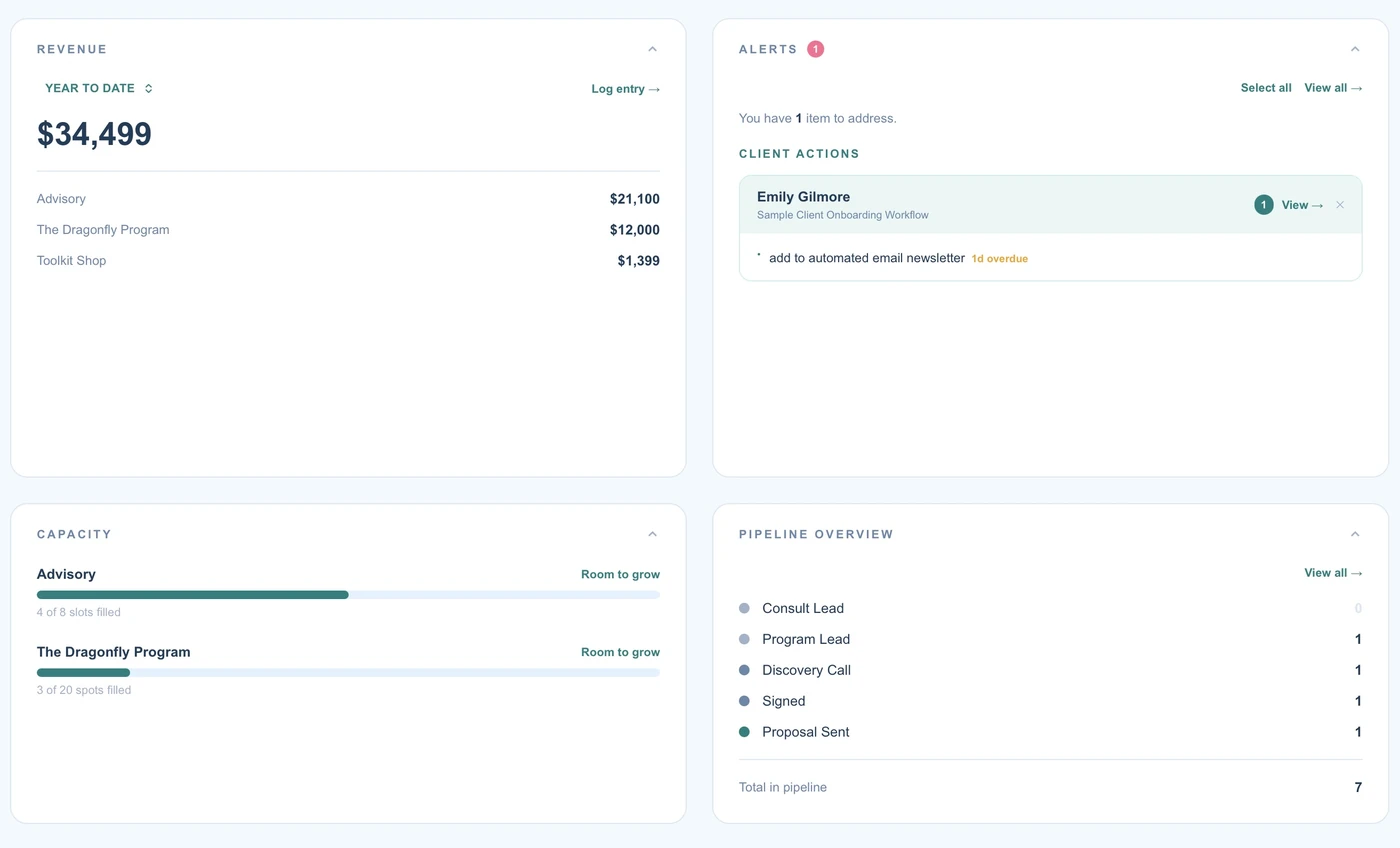Click the green count badge on Emily Gilmore card

click(1264, 205)
